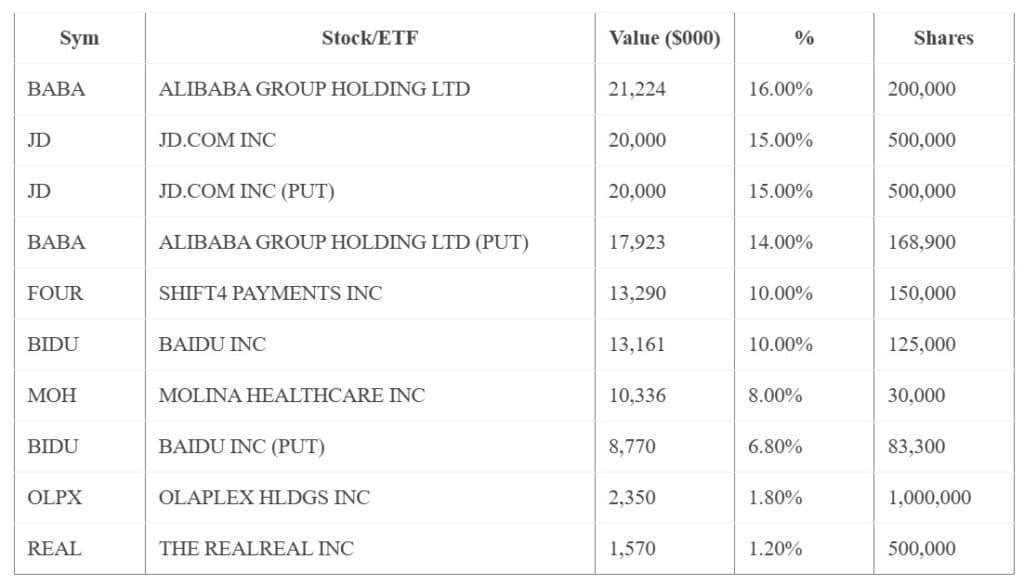Viewport: 1024px width, 585px height.
Task: Click the 168,900 shares cell
Action: pos(921,242)
